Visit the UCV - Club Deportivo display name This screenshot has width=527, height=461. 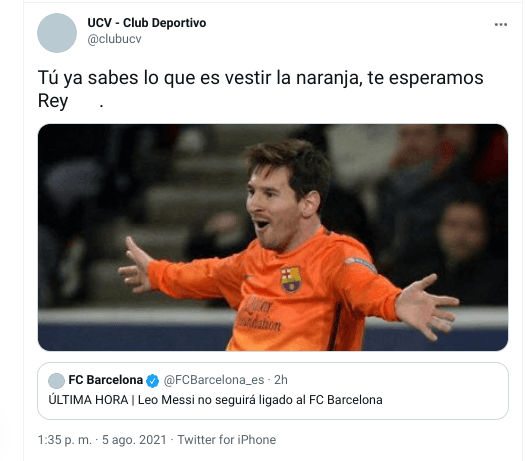(x=147, y=23)
